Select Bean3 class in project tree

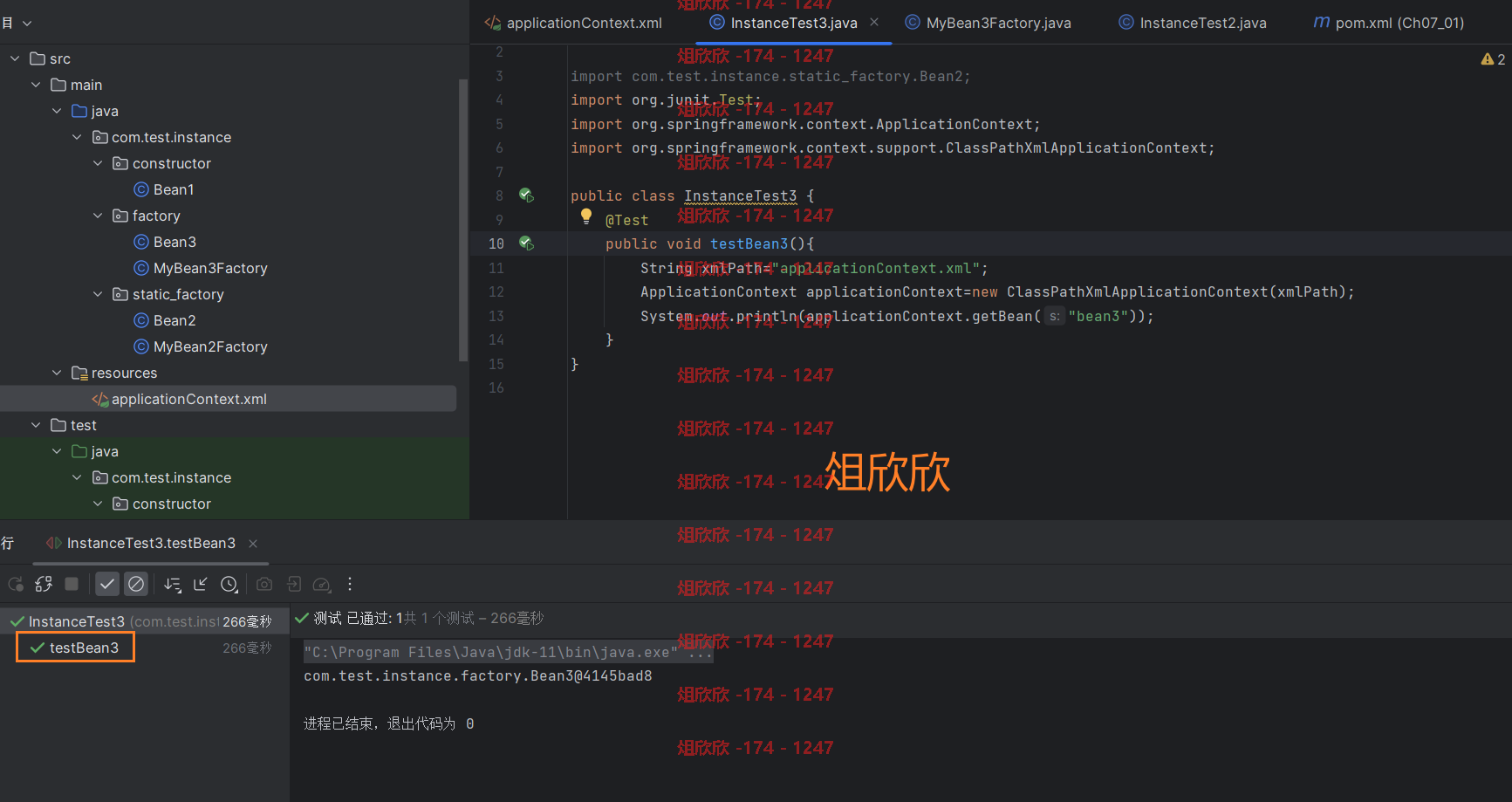pos(165,242)
